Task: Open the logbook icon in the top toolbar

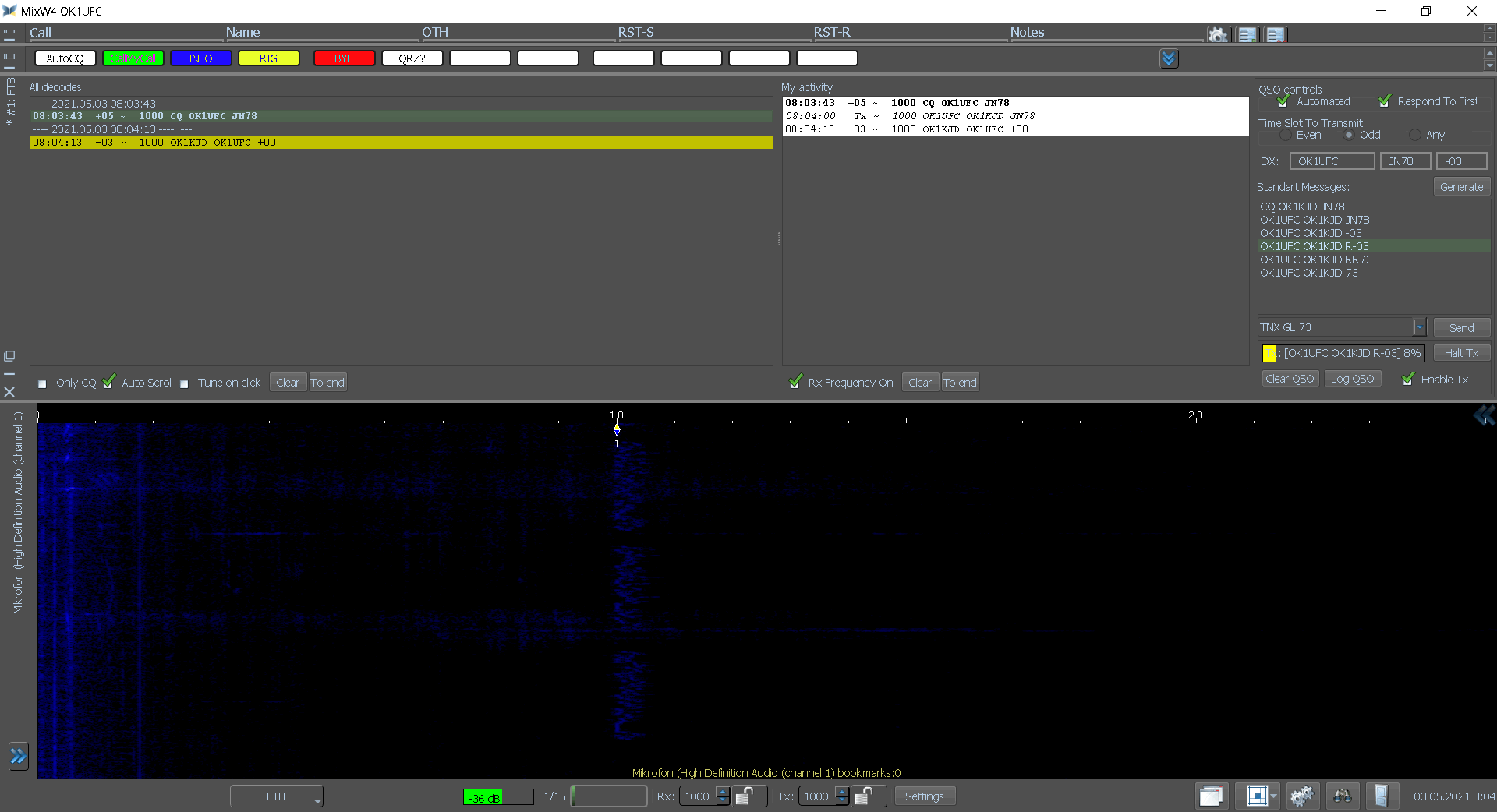Action: click(x=1247, y=34)
